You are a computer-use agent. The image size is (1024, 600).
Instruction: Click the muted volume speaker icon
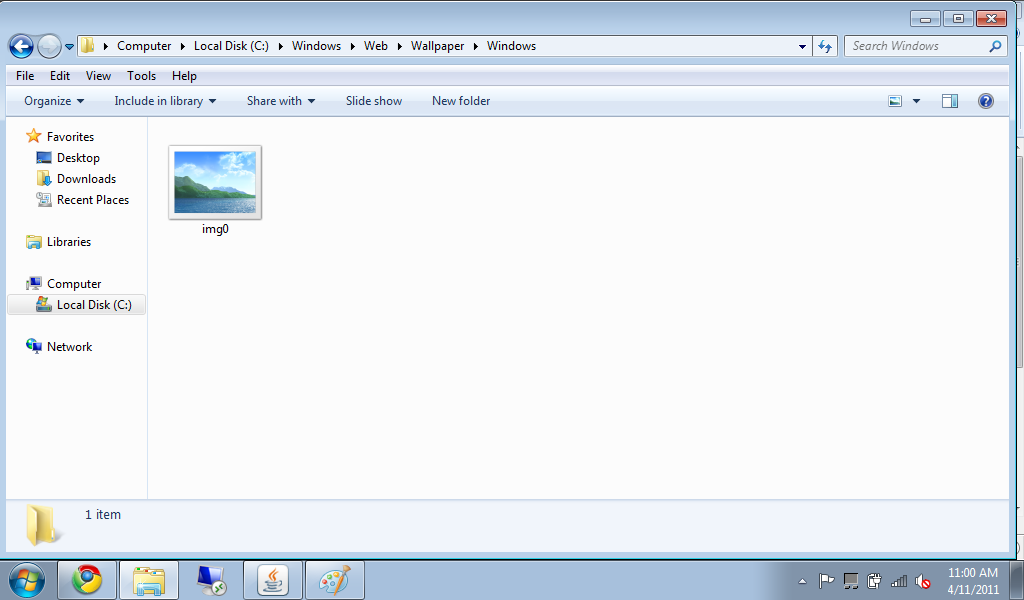[x=923, y=581]
